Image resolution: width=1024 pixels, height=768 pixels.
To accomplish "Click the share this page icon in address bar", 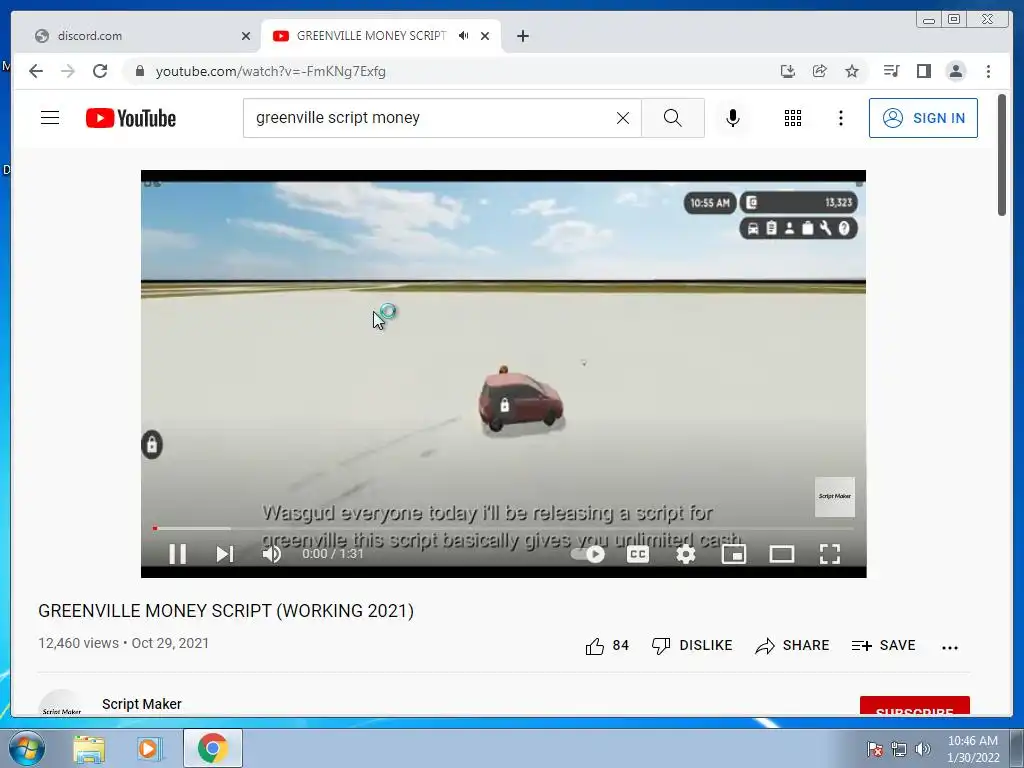I will 820,71.
